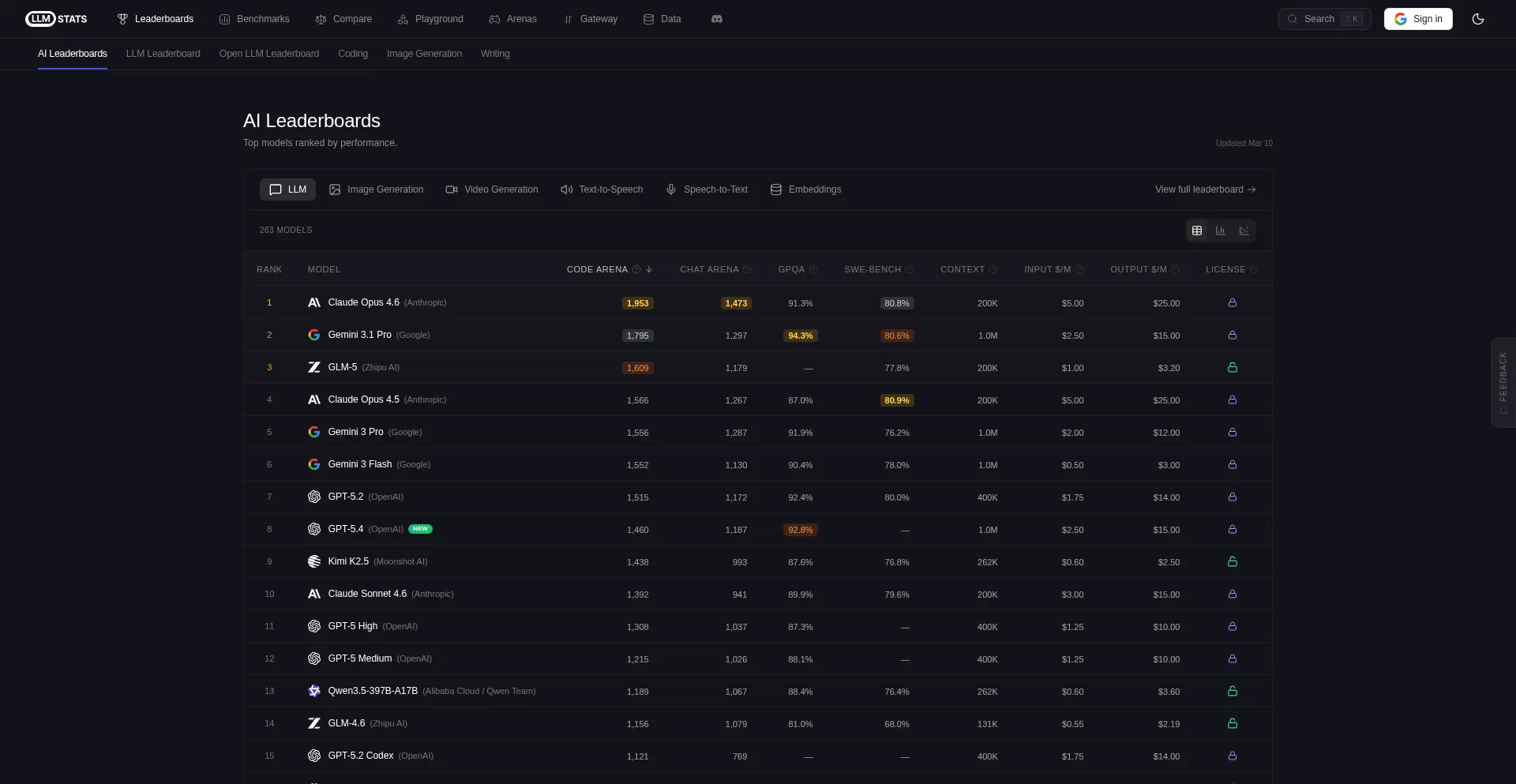Click the Qwen logo beside Qwen3.5-397B-A17B
1516x784 pixels.
coord(314,691)
